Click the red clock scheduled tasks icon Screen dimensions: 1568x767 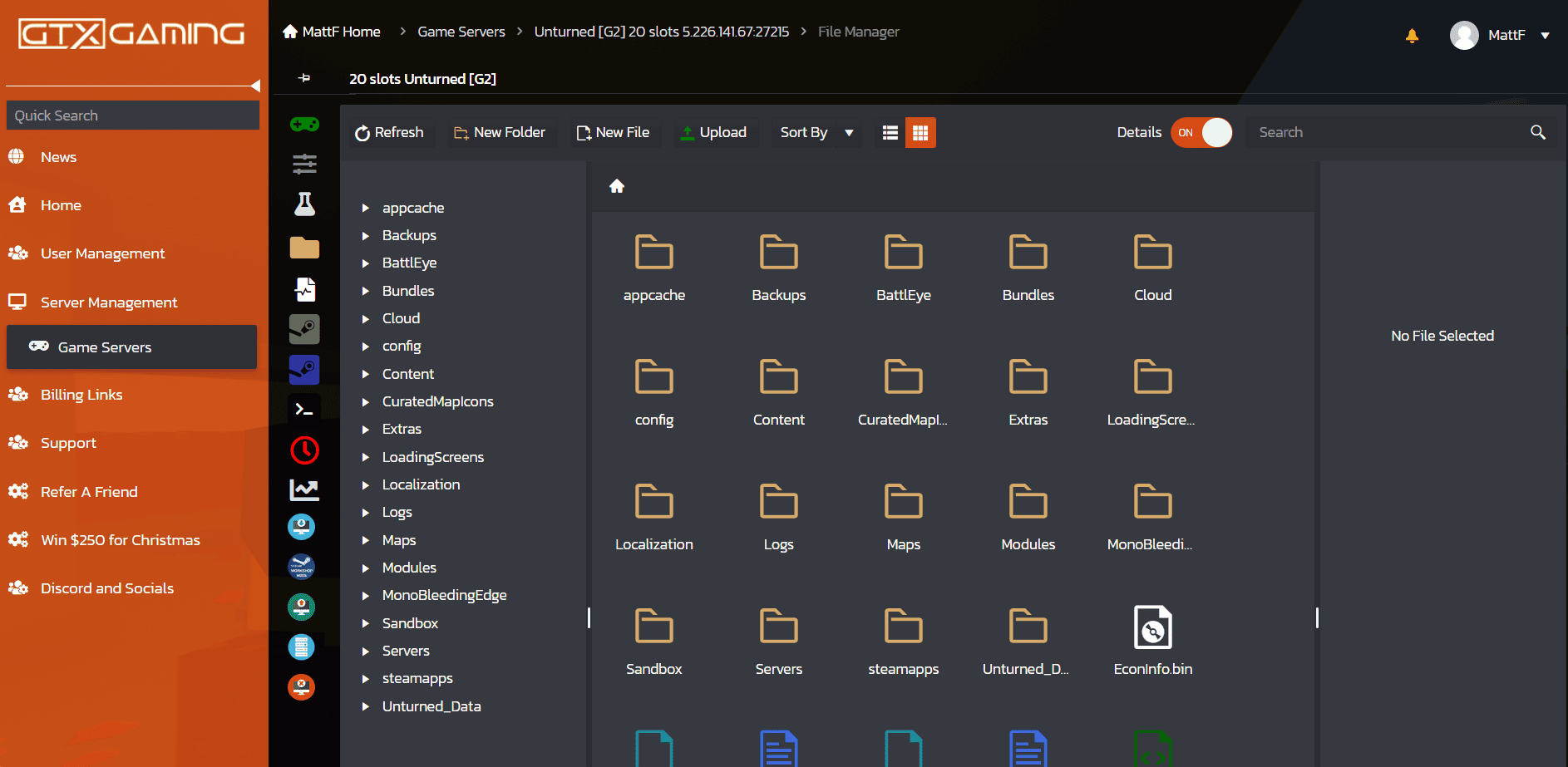pos(304,450)
